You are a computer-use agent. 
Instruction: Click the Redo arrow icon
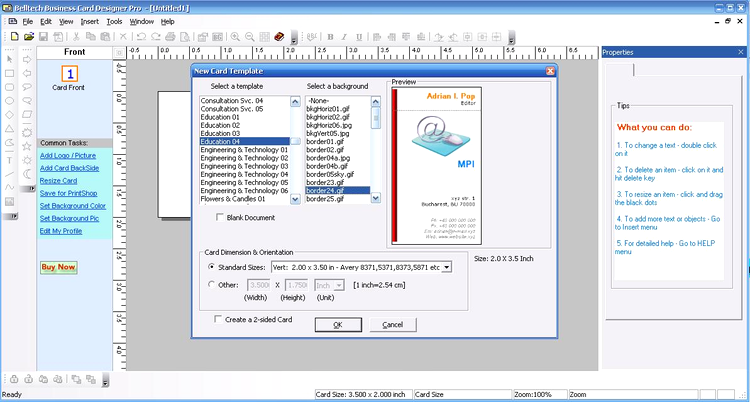click(x=155, y=36)
